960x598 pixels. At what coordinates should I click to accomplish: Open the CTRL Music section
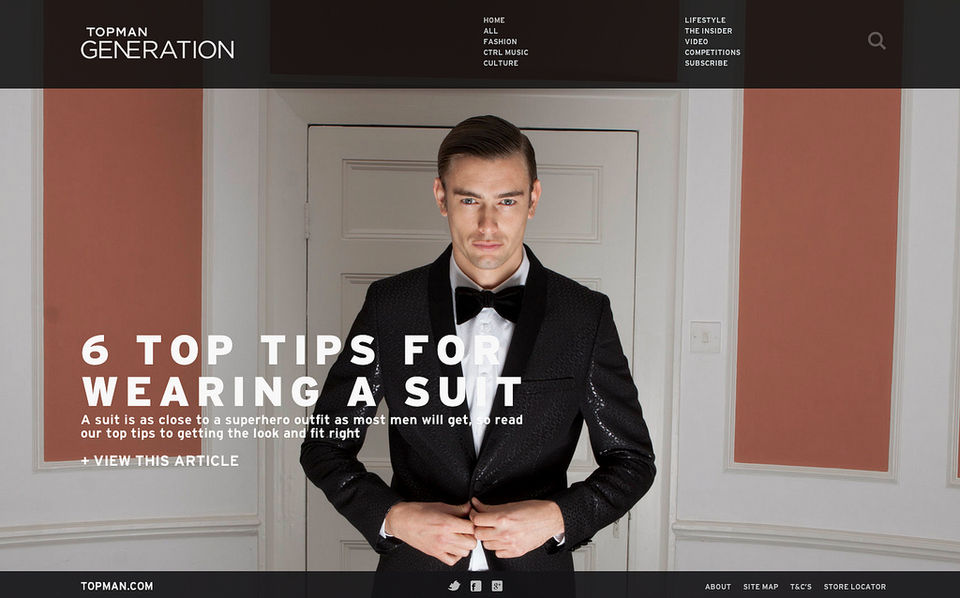(506, 52)
